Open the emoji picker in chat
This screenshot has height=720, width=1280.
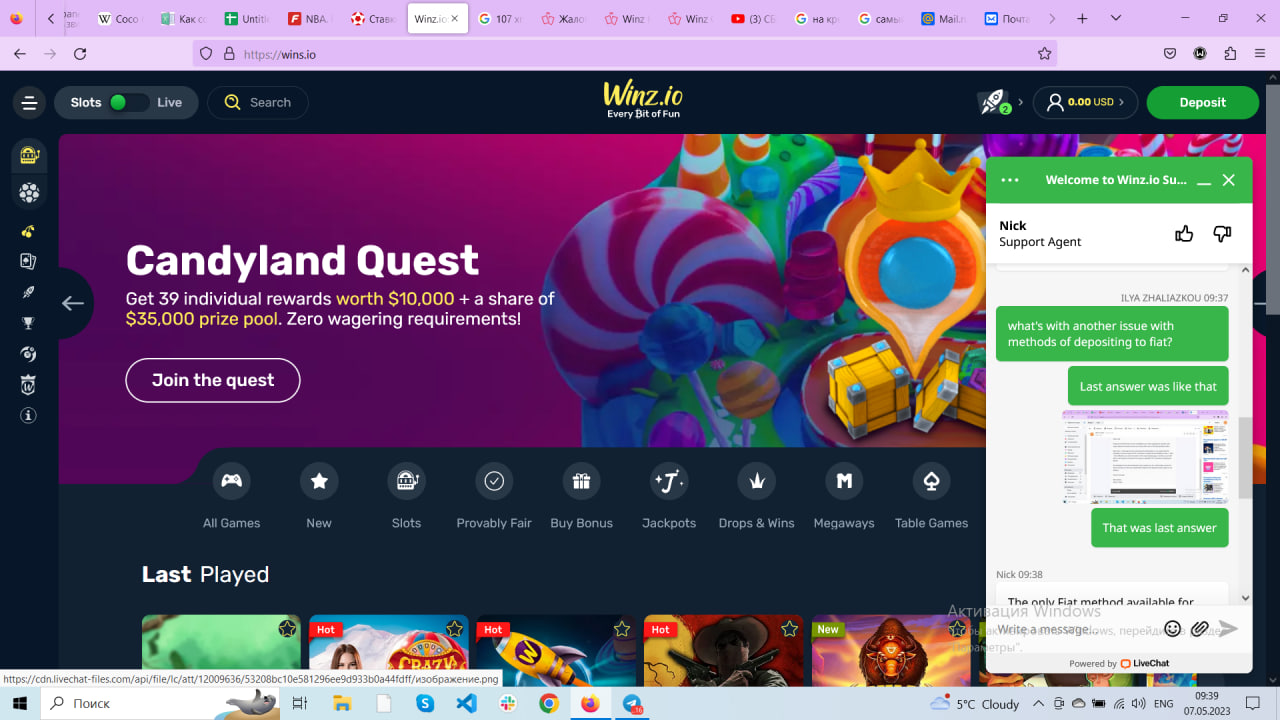(x=1173, y=628)
